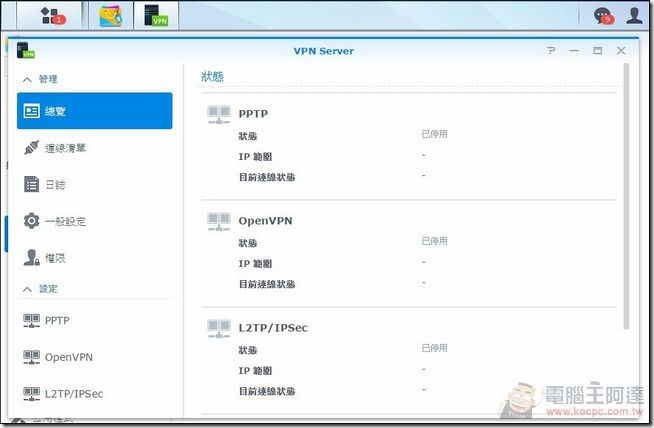This screenshot has width=654, height=428.
Task: Open 連線清單 connection list
Action: (x=95, y=148)
